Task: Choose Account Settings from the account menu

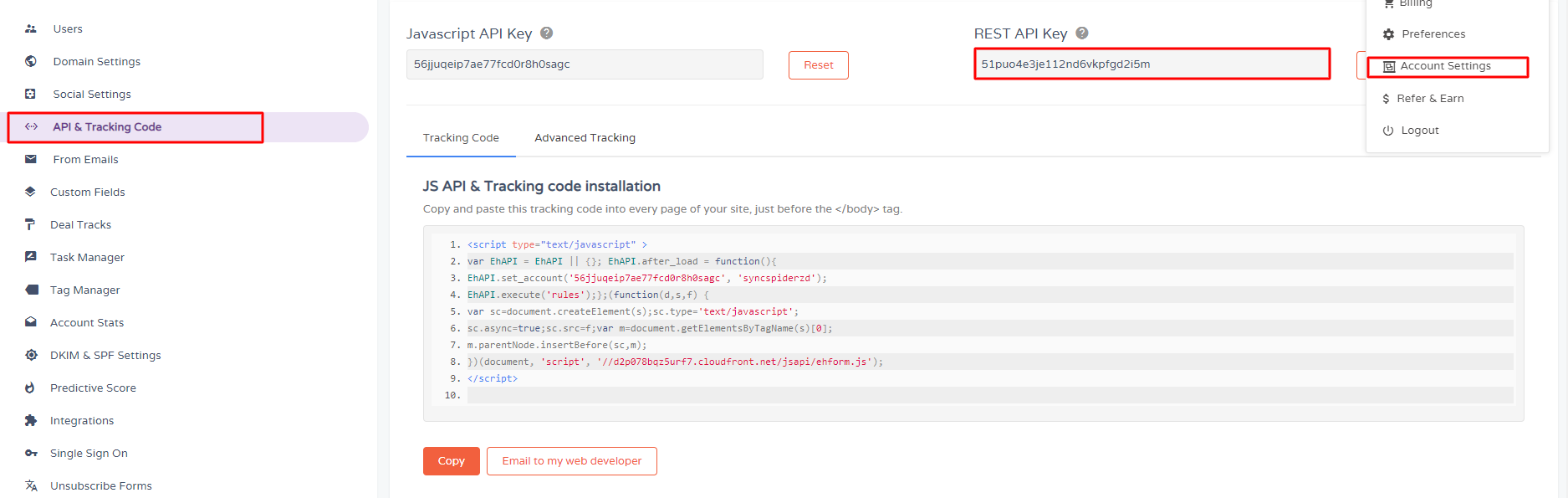Action: (x=1446, y=66)
